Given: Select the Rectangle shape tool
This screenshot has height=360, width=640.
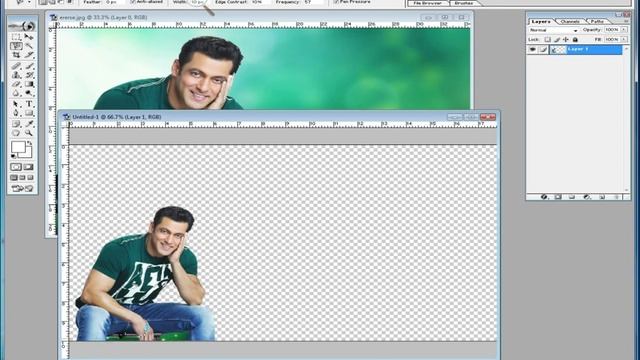Looking at the screenshot, I should point(29,113).
